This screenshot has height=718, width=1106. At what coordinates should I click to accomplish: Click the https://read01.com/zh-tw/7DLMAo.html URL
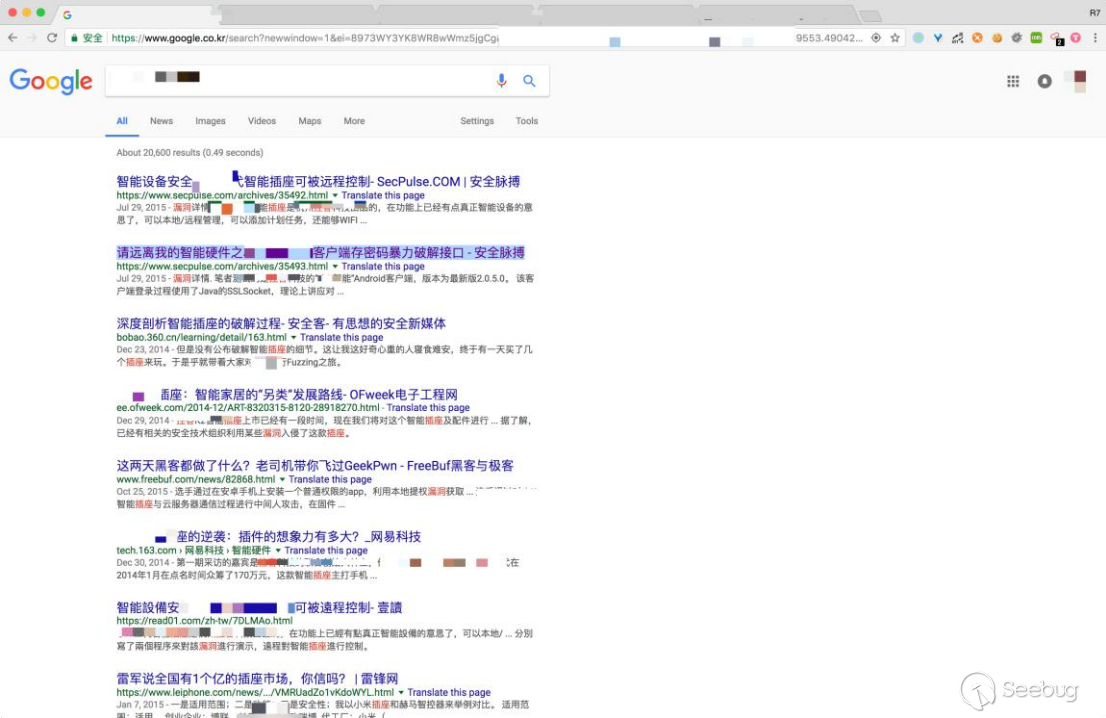click(205, 621)
